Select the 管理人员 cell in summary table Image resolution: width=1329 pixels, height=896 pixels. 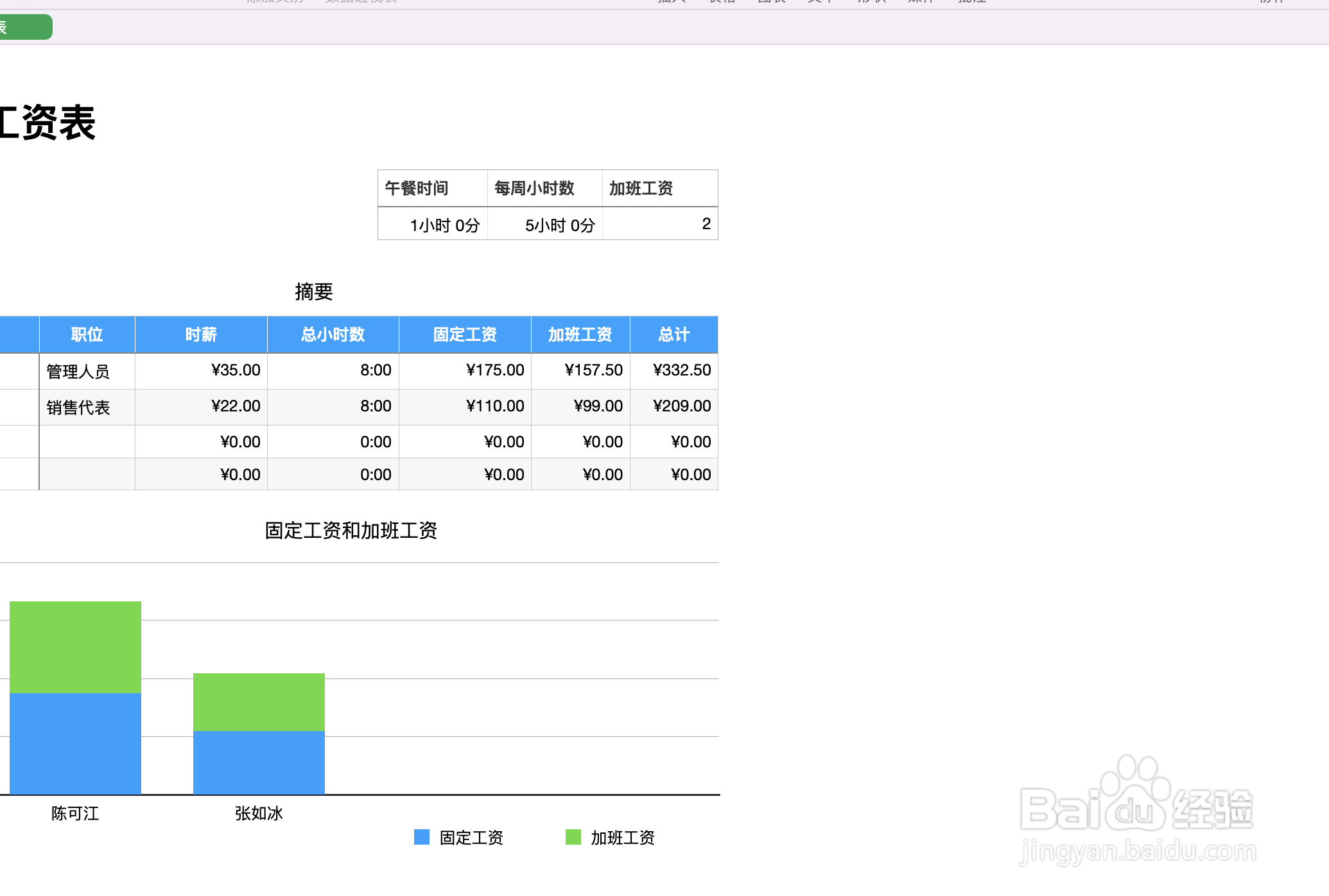click(x=87, y=370)
